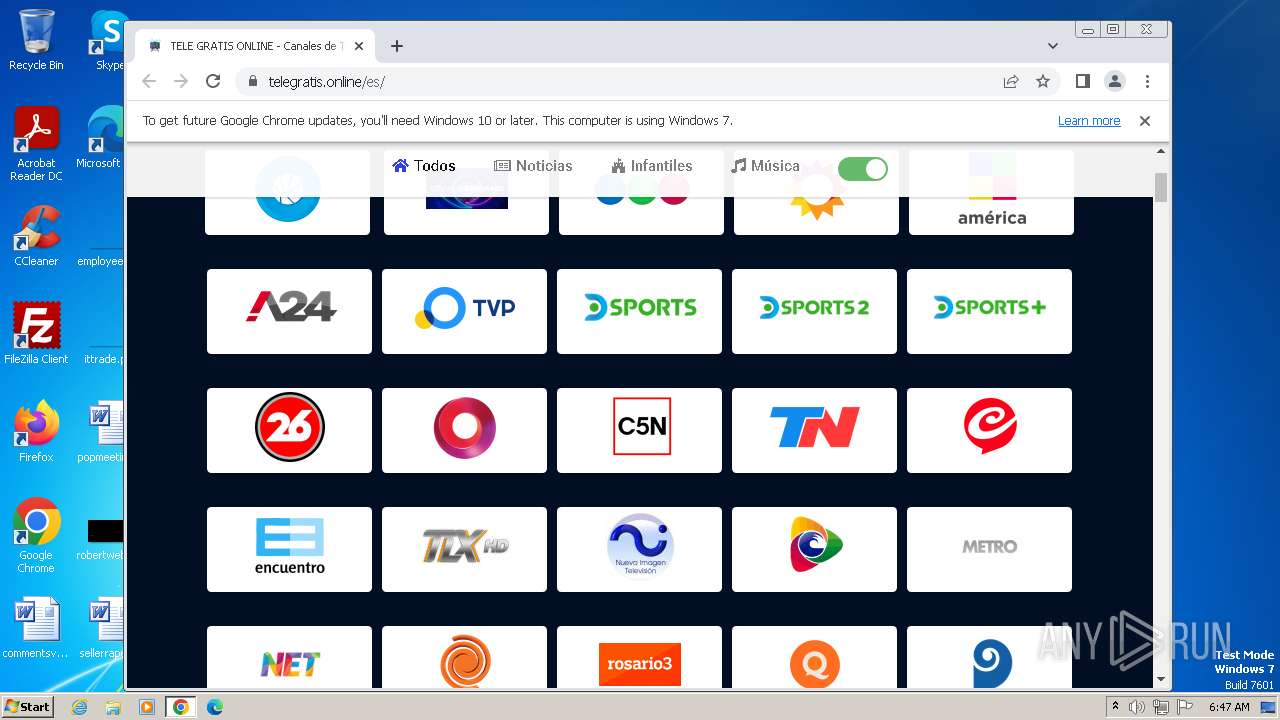Image resolution: width=1280 pixels, height=720 pixels.
Task: Open the NET channel tile
Action: (x=289, y=657)
